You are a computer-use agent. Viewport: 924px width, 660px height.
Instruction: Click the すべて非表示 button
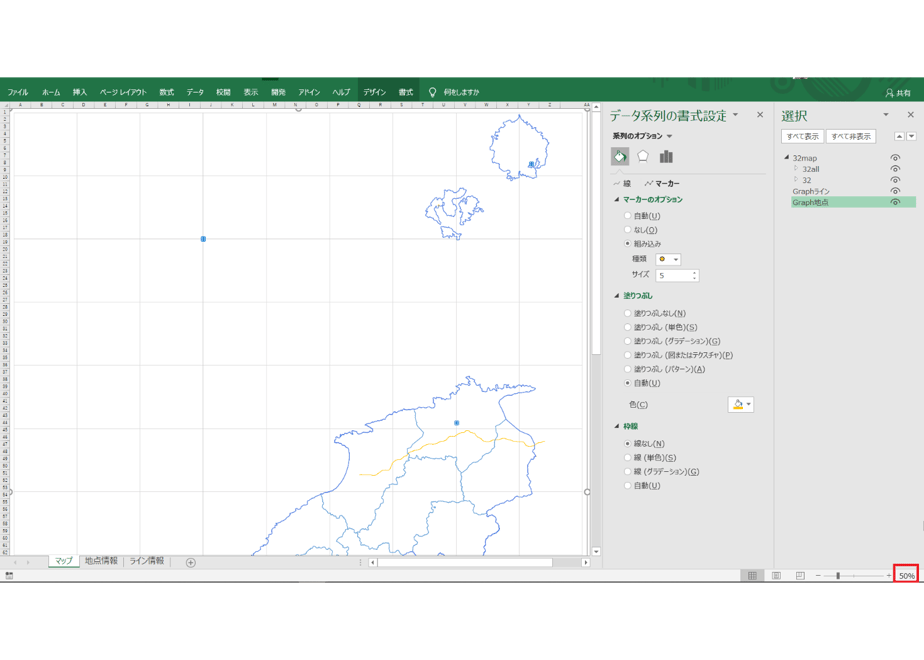[851, 137]
